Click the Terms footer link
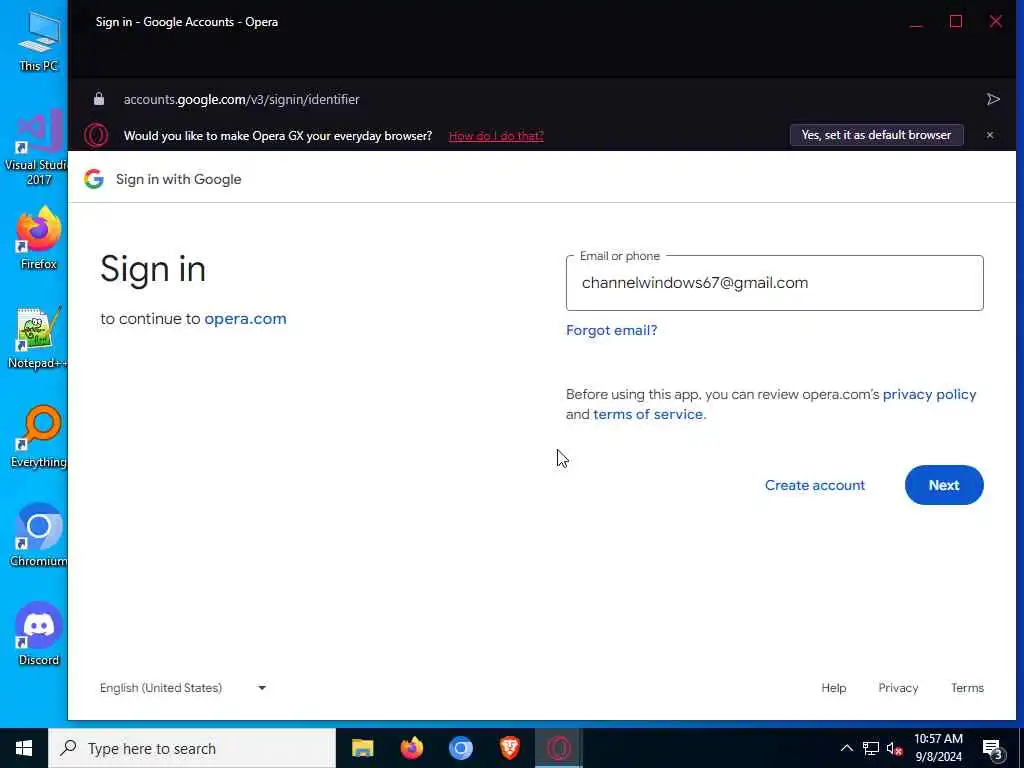Image resolution: width=1024 pixels, height=768 pixels. pos(967,688)
